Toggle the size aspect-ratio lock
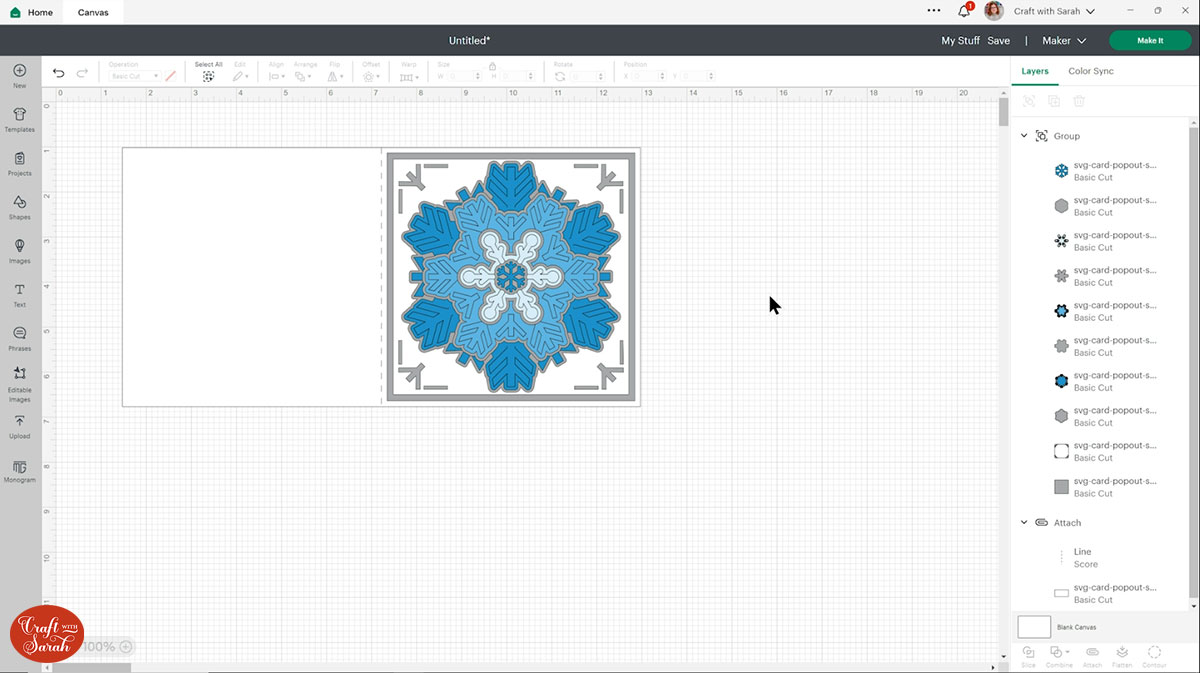 pos(493,66)
